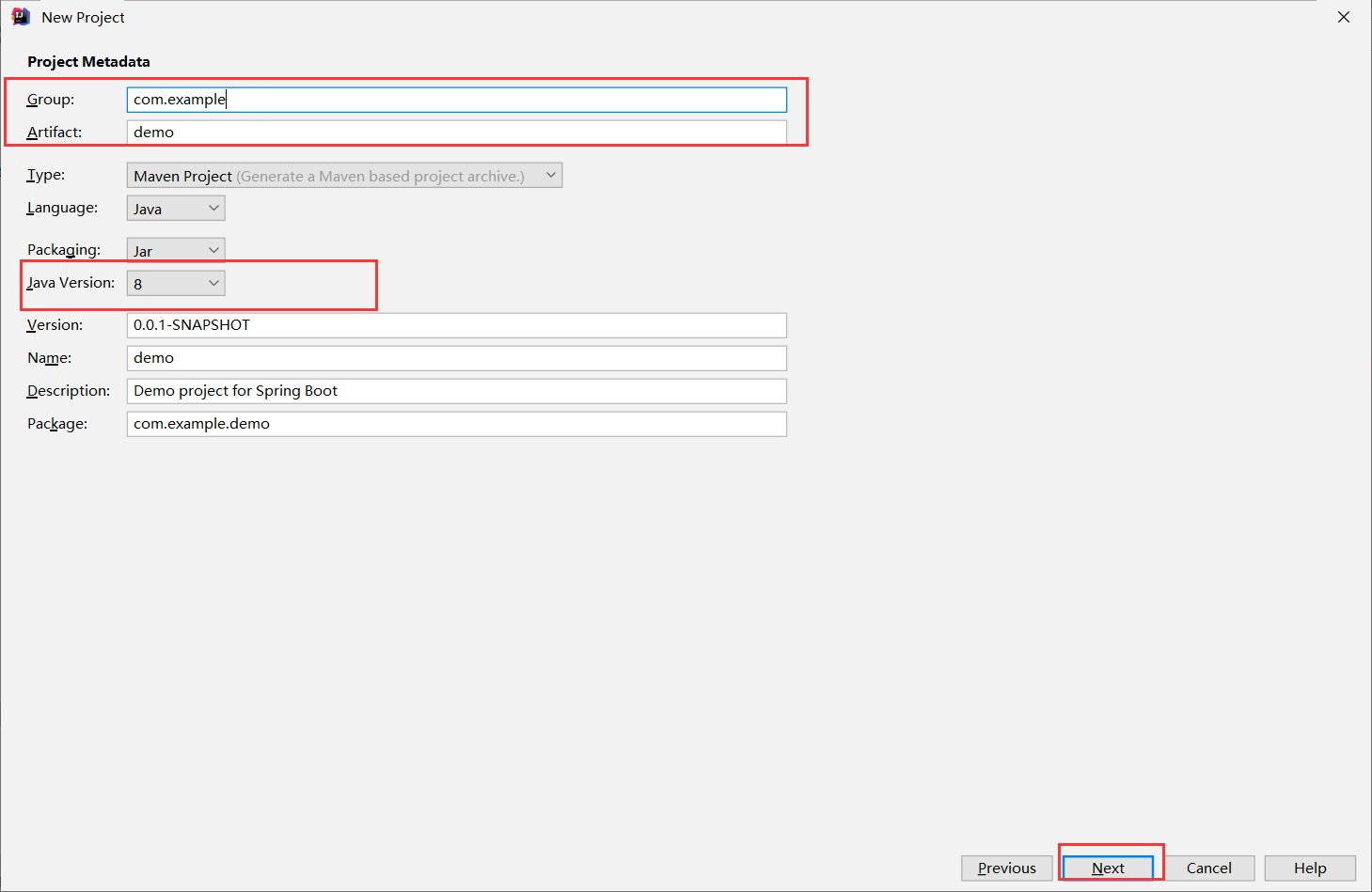Go back with the Previous button

(x=1007, y=869)
